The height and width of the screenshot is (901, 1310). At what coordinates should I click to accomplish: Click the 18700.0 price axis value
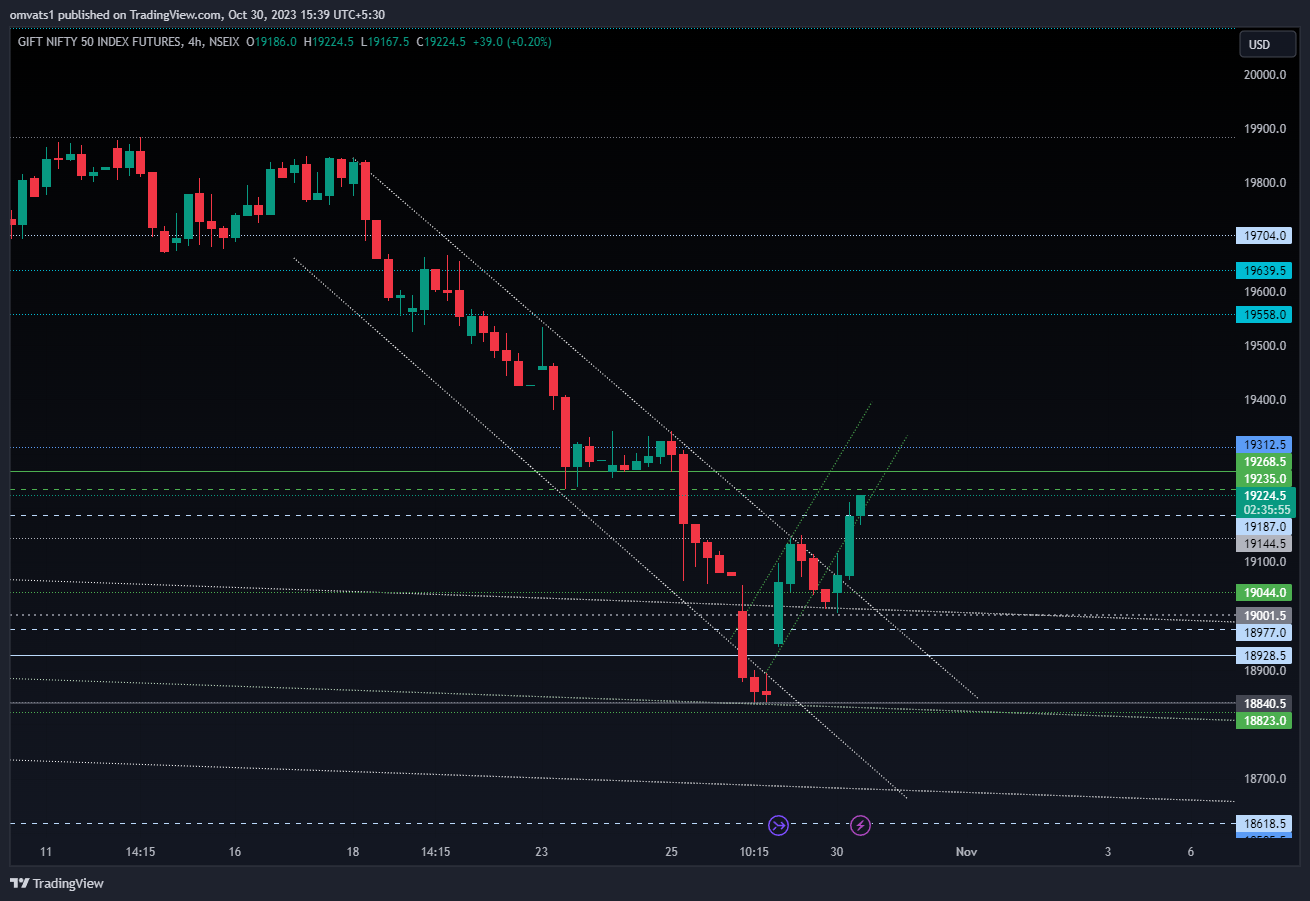pyautogui.click(x=1264, y=779)
